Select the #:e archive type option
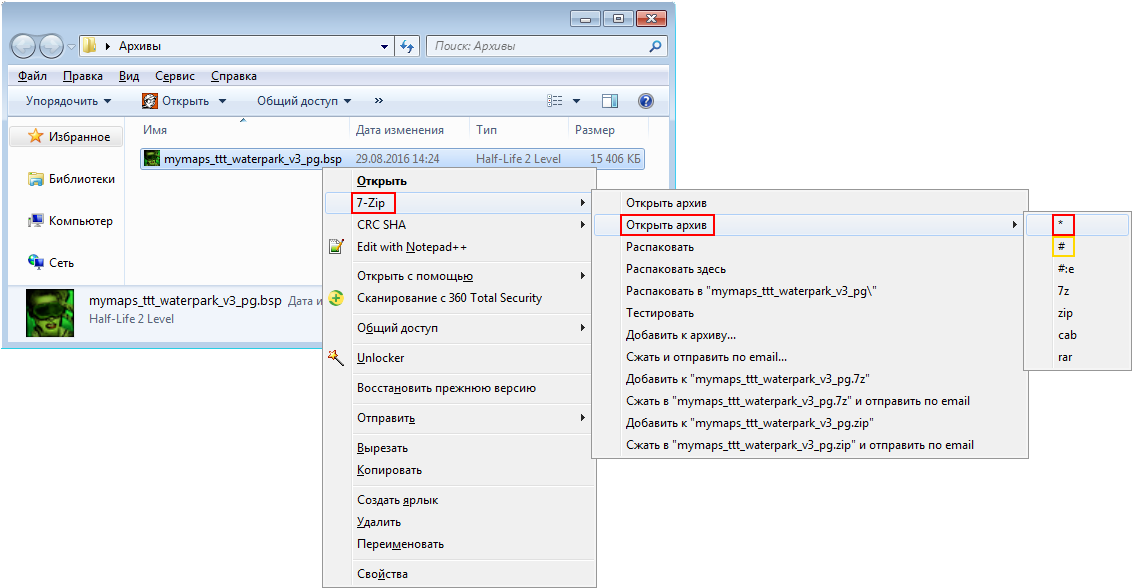Image resolution: width=1132 pixels, height=588 pixels. [x=1078, y=269]
